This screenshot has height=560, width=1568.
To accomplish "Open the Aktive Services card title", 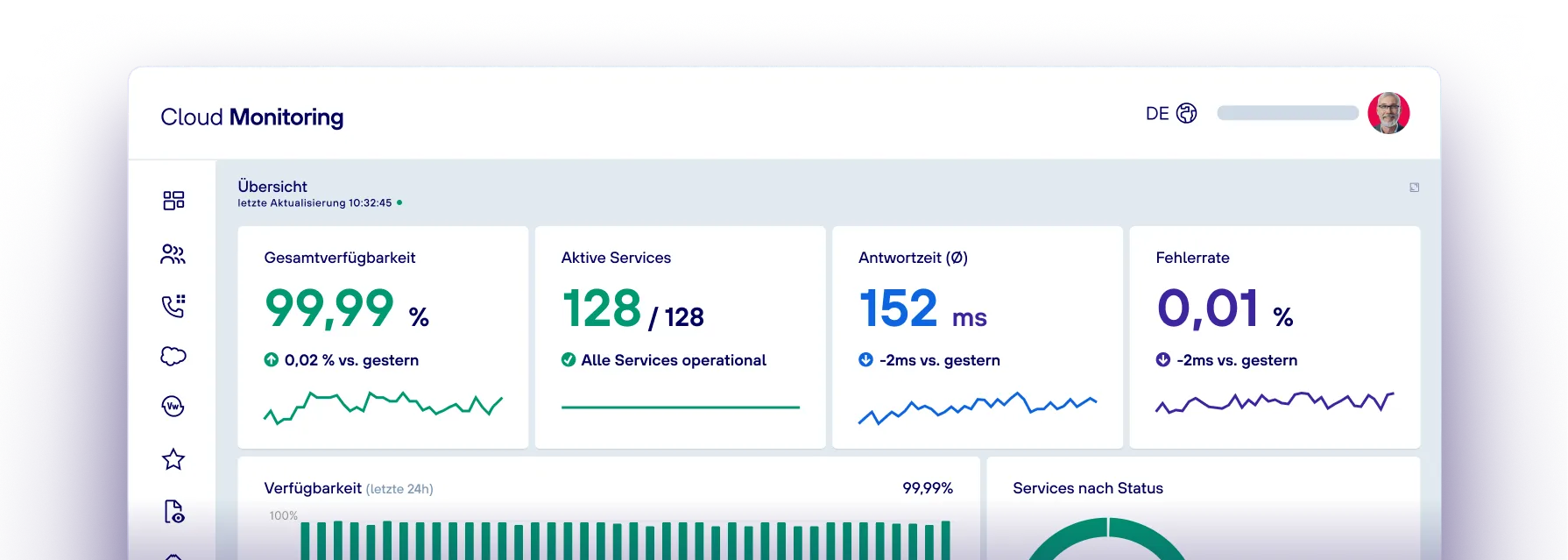I will [x=616, y=258].
